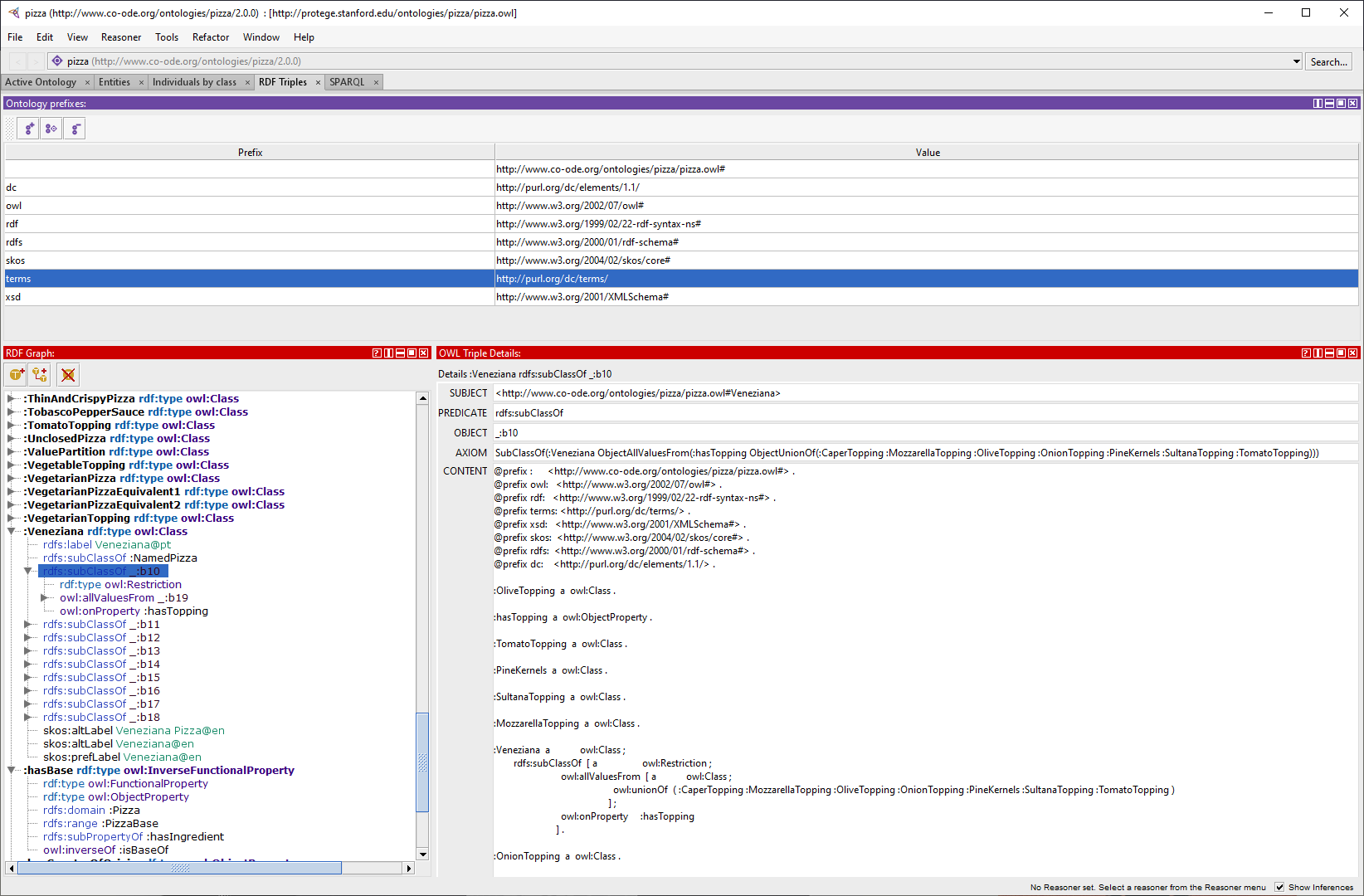Click the ontology icon beside pizza URL
The image size is (1364, 896).
57,61
